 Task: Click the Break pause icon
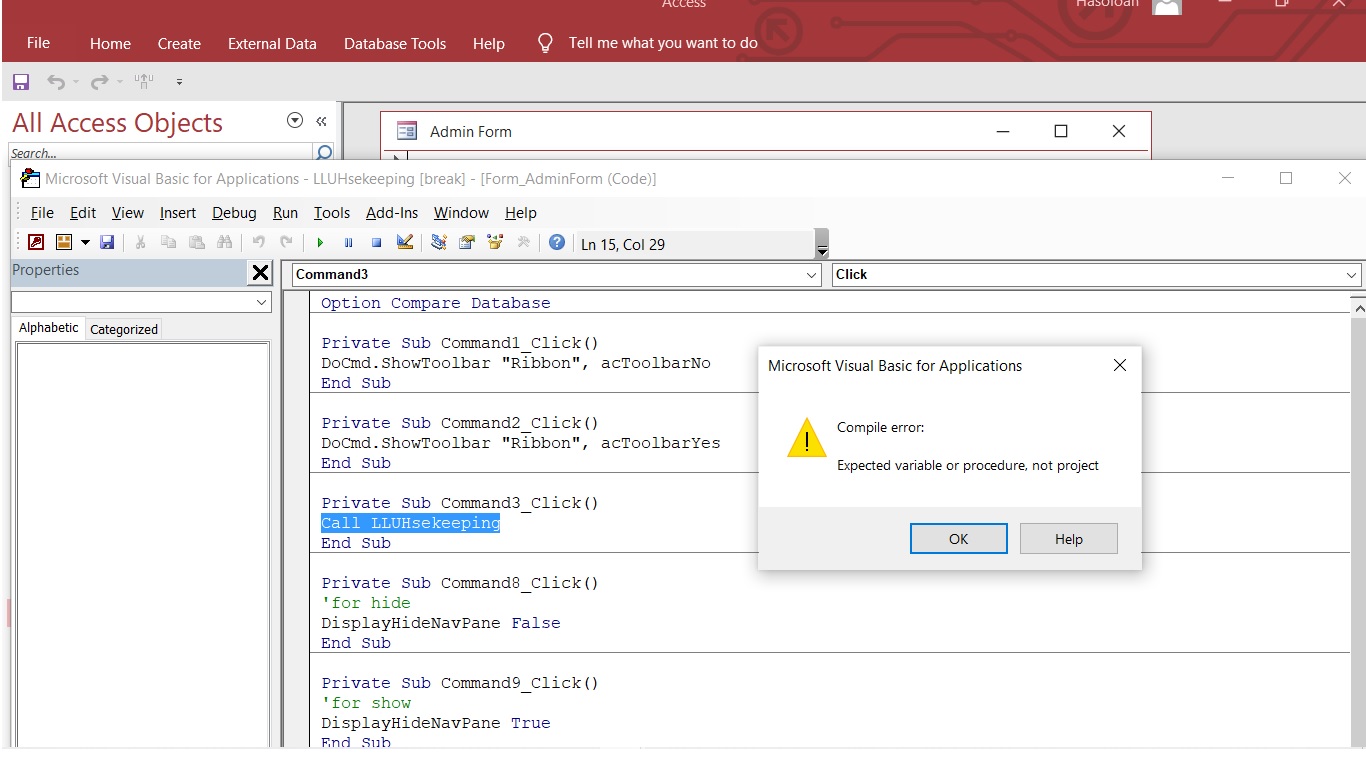(348, 242)
